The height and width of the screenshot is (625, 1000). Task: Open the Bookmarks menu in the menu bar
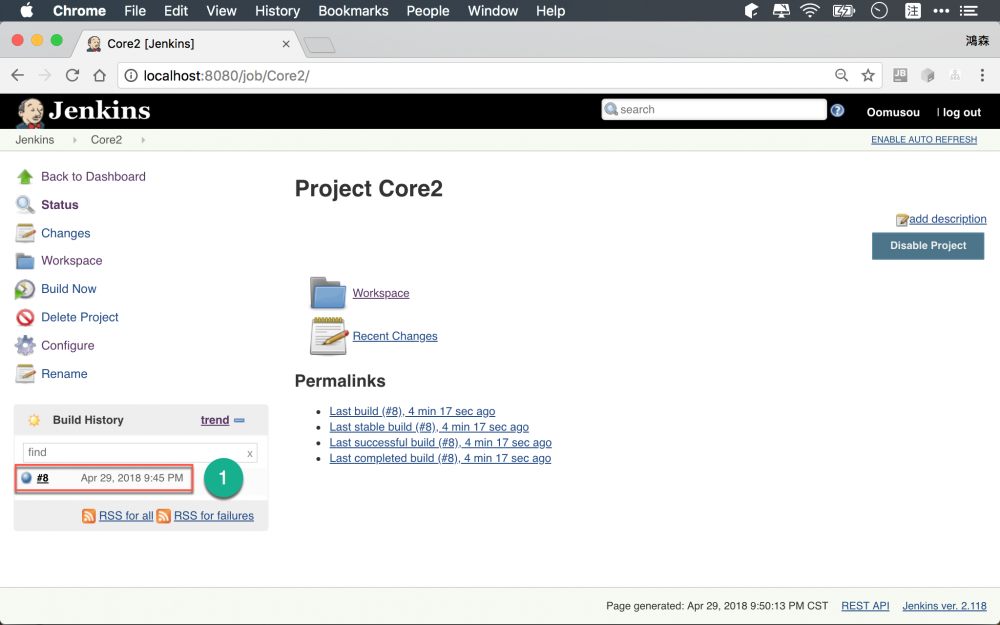(x=352, y=11)
